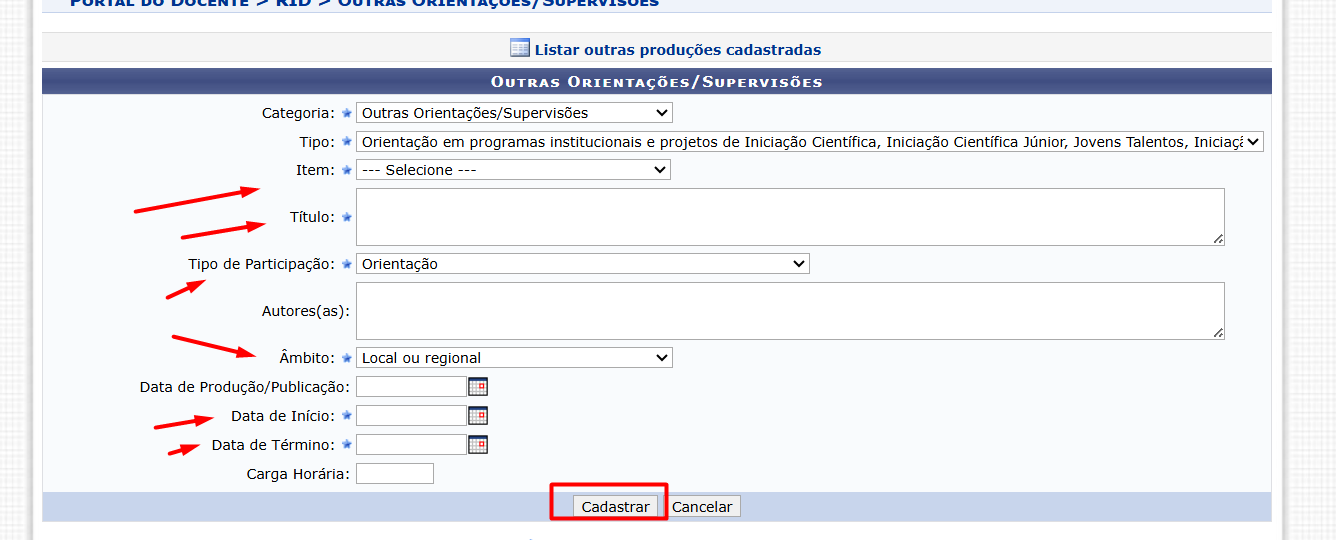
Task: Open calendar picker for Data de Término
Action: (478, 445)
